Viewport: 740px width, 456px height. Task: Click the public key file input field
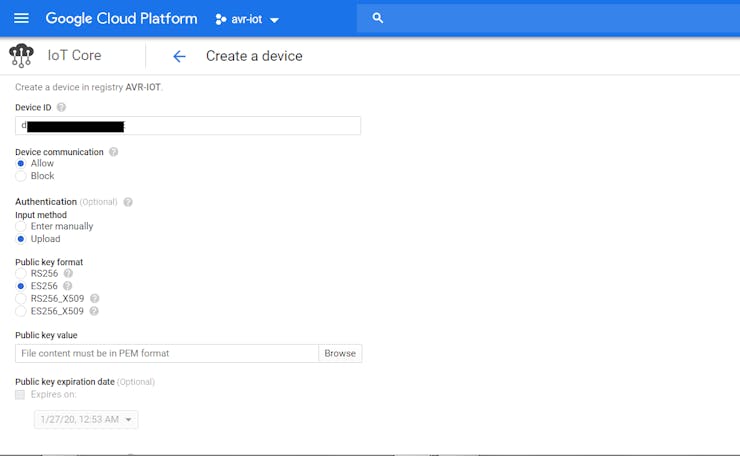point(167,353)
